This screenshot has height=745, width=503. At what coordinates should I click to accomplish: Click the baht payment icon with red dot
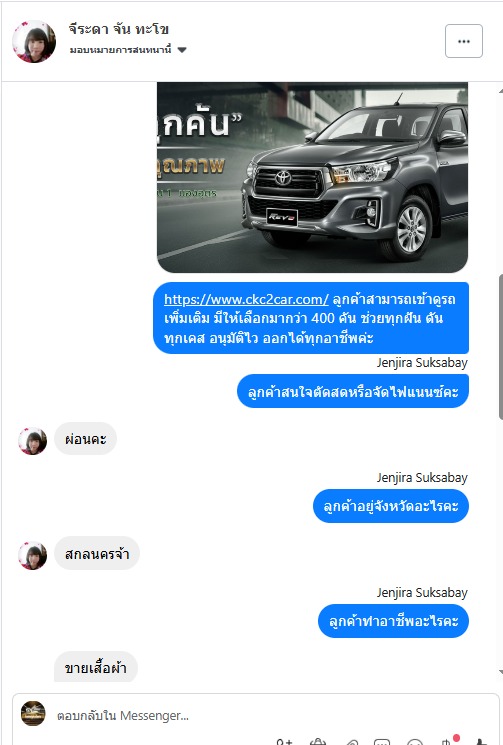(x=448, y=741)
